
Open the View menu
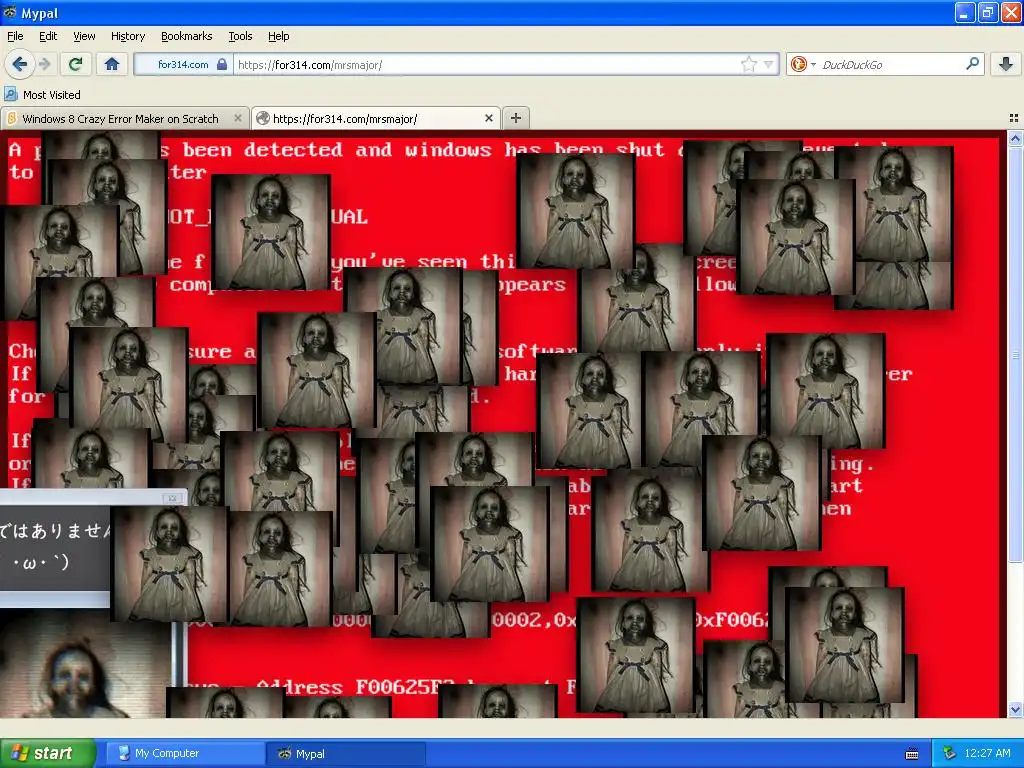point(84,36)
